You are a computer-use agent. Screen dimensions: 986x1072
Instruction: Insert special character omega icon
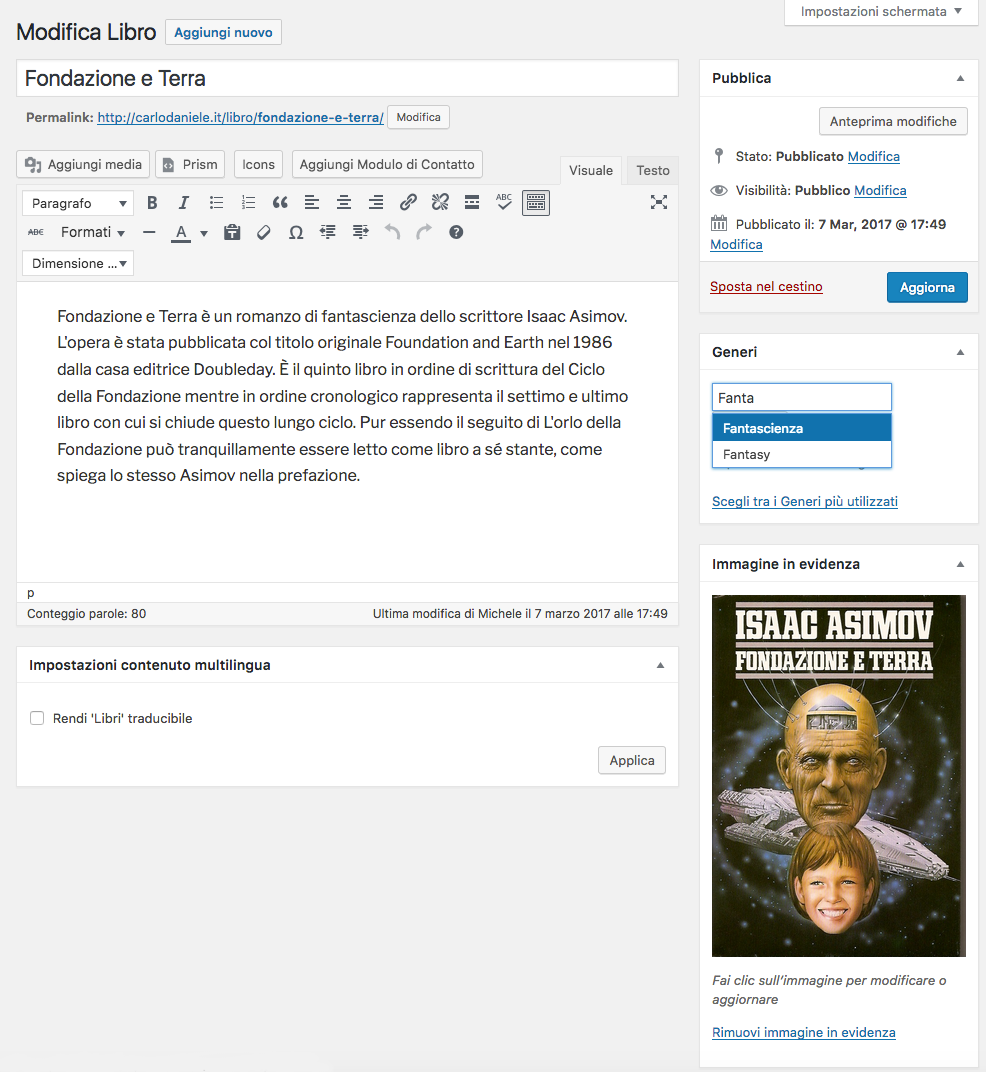click(x=296, y=233)
